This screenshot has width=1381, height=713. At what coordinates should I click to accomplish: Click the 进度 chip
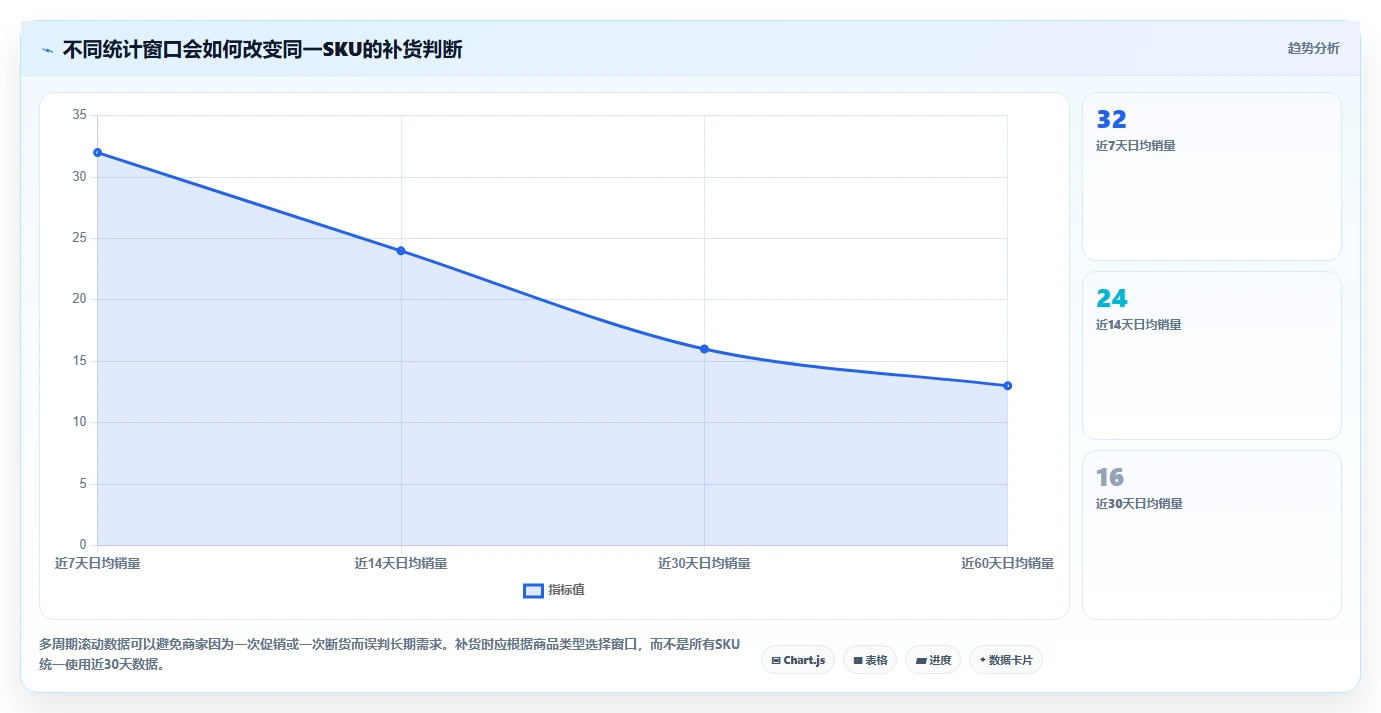933,660
